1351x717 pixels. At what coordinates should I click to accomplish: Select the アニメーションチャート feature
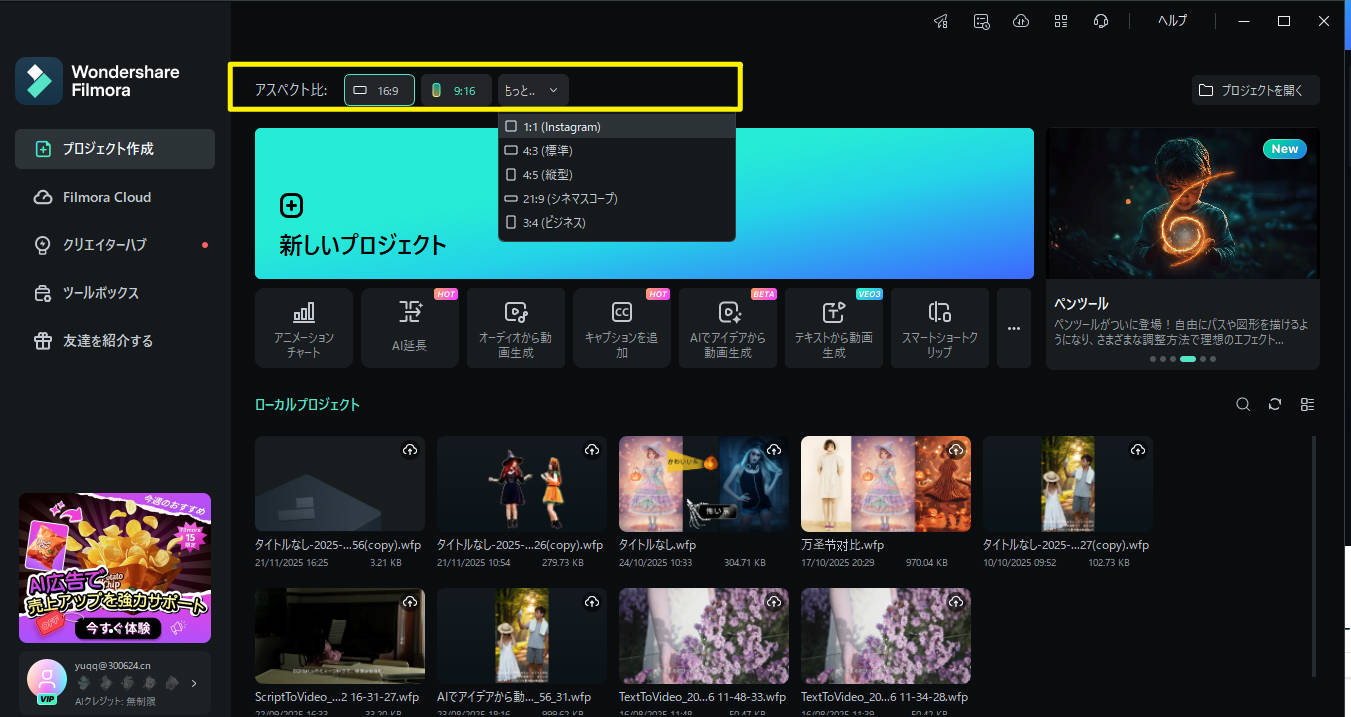pos(303,327)
